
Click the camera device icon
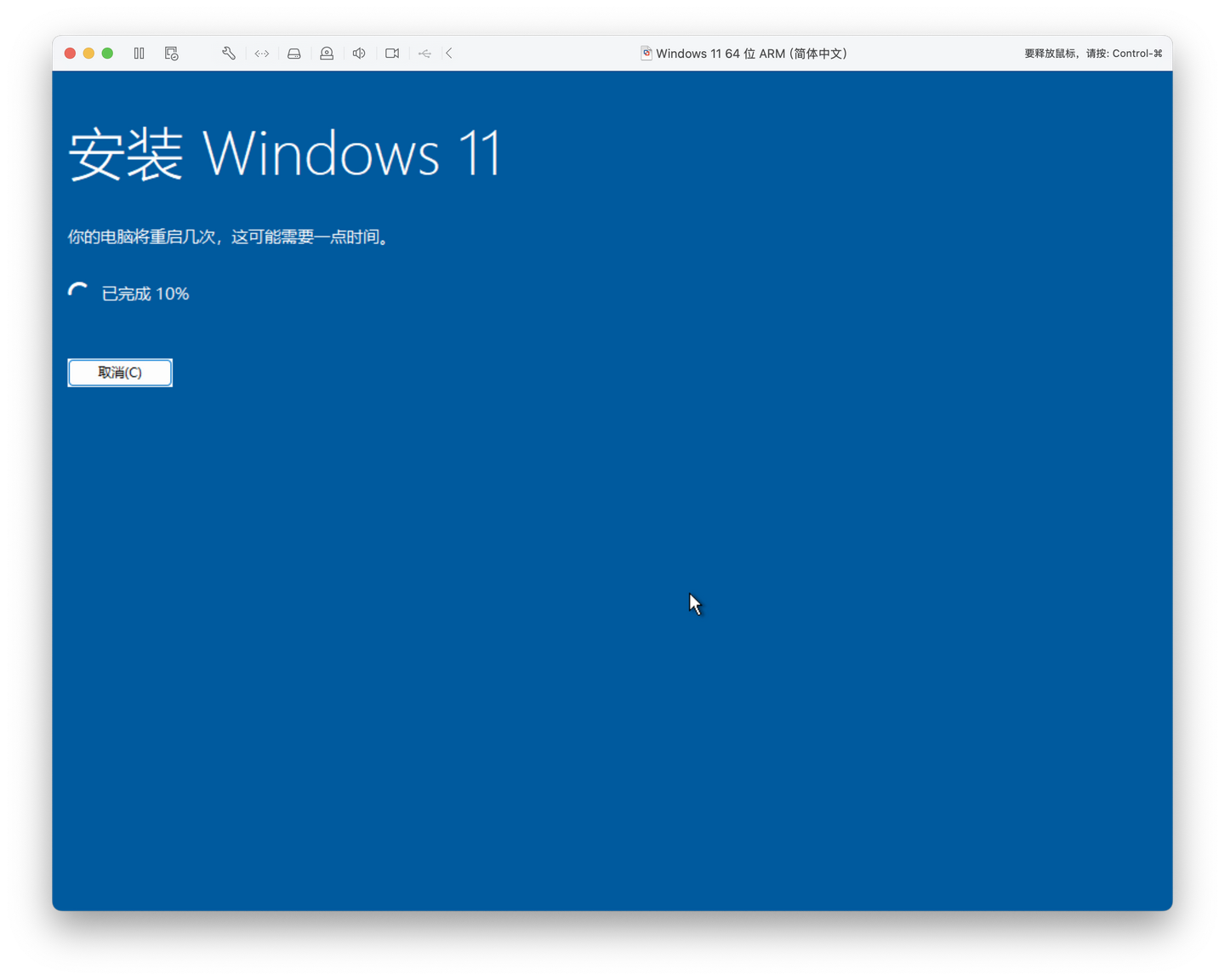392,54
